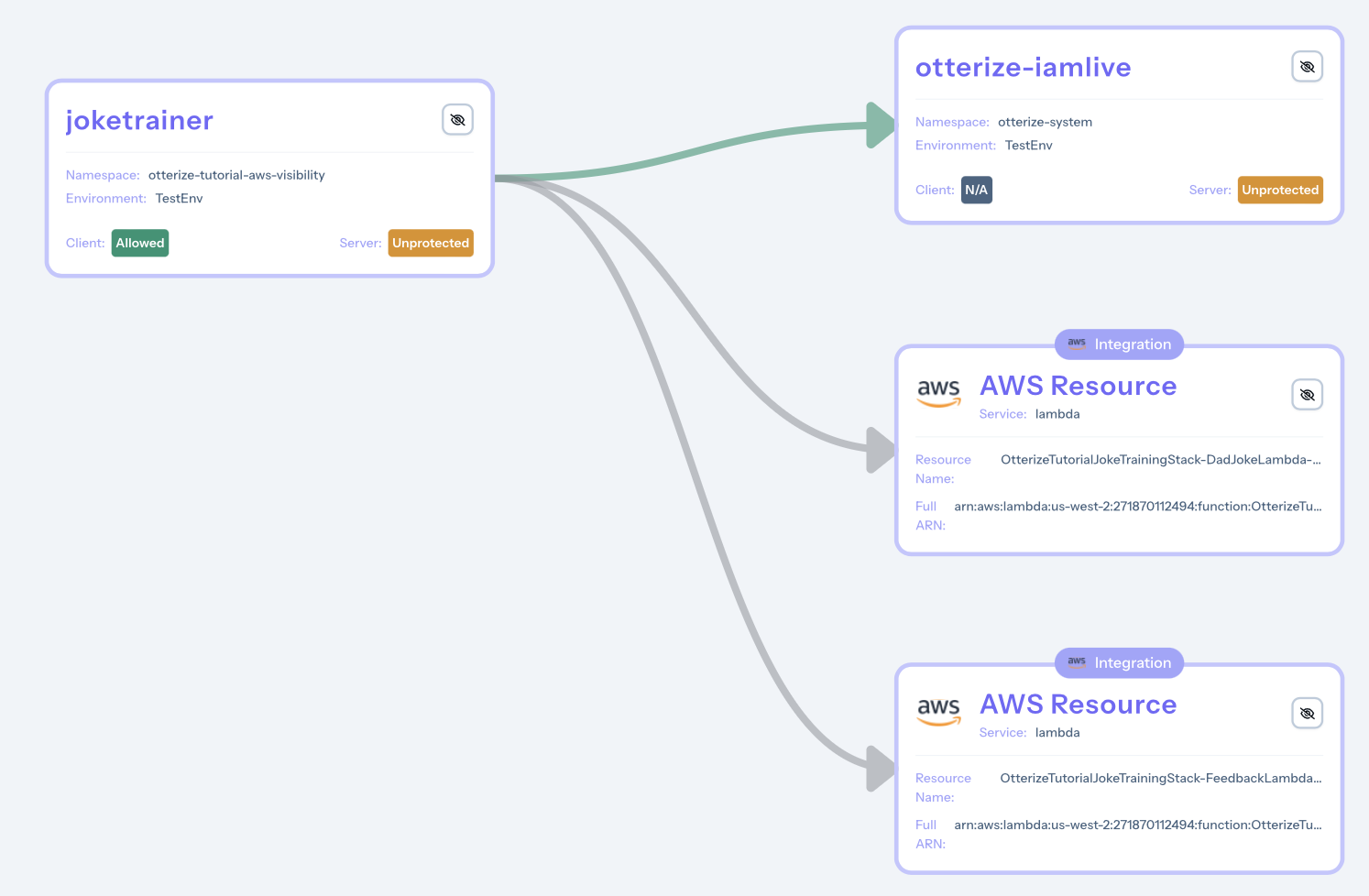Click lambda service value on FeedbackLambda card

coord(1057,733)
